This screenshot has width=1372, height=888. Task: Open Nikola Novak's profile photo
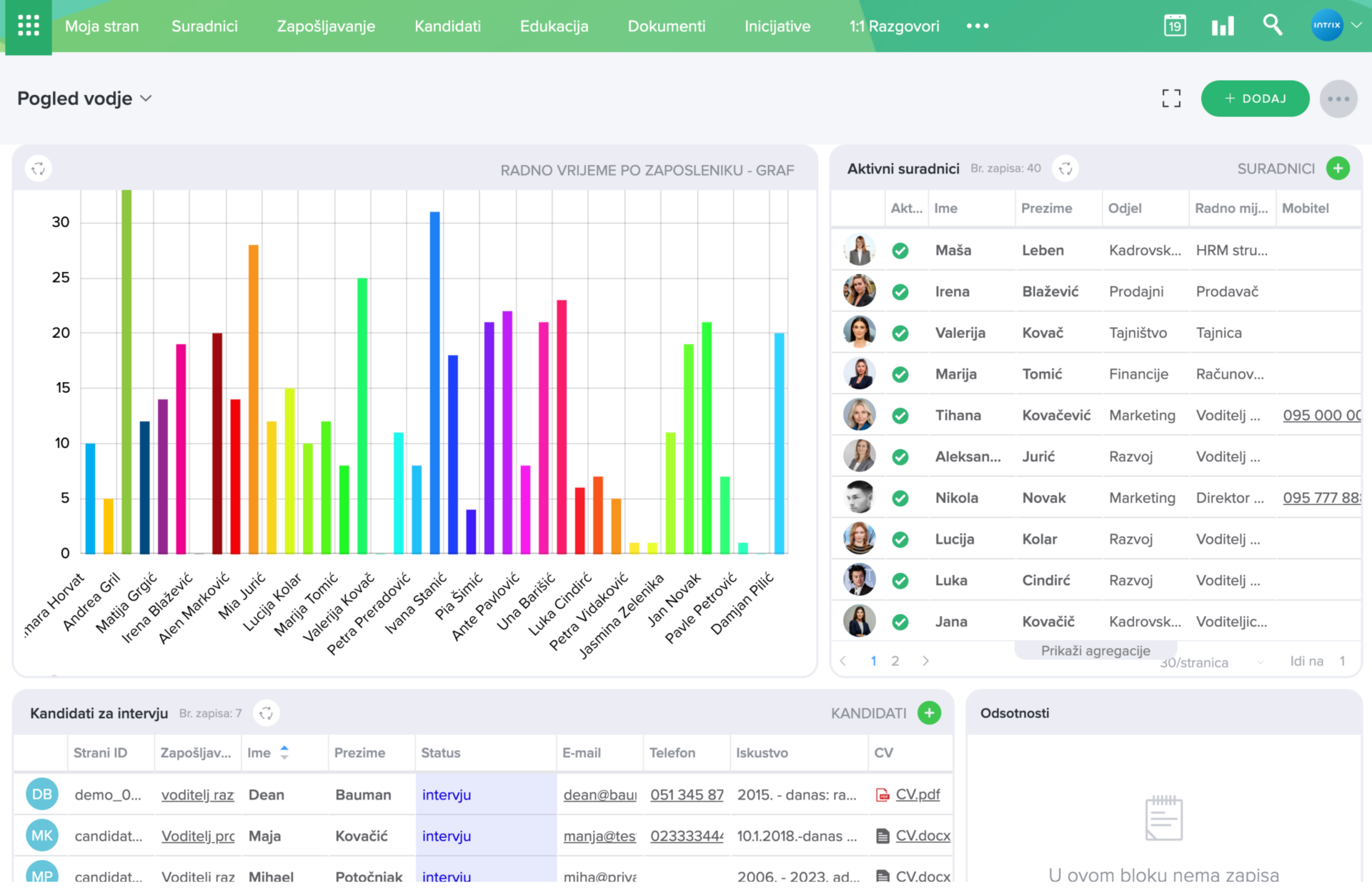point(859,497)
